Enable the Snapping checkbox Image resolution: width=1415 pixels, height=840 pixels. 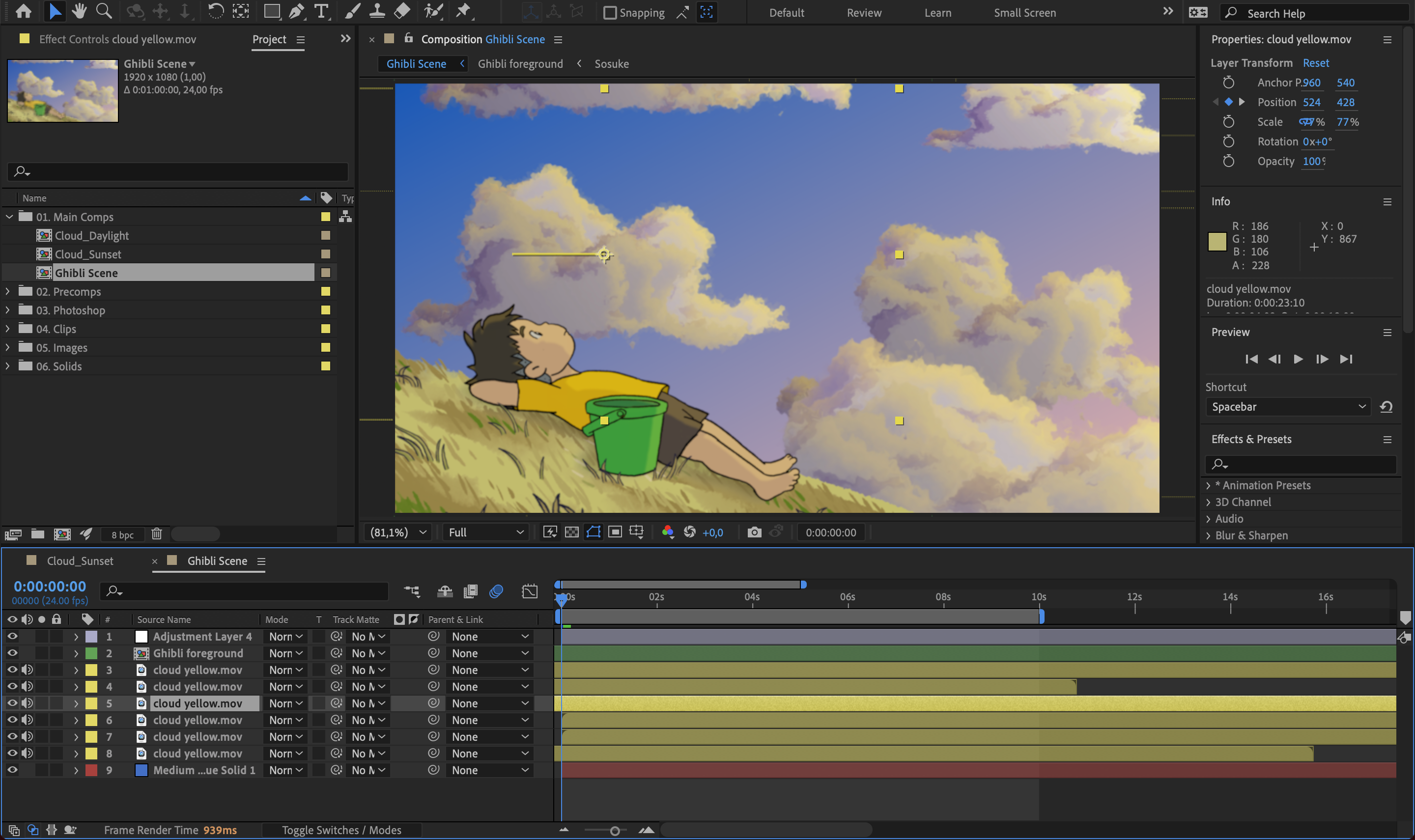(610, 12)
